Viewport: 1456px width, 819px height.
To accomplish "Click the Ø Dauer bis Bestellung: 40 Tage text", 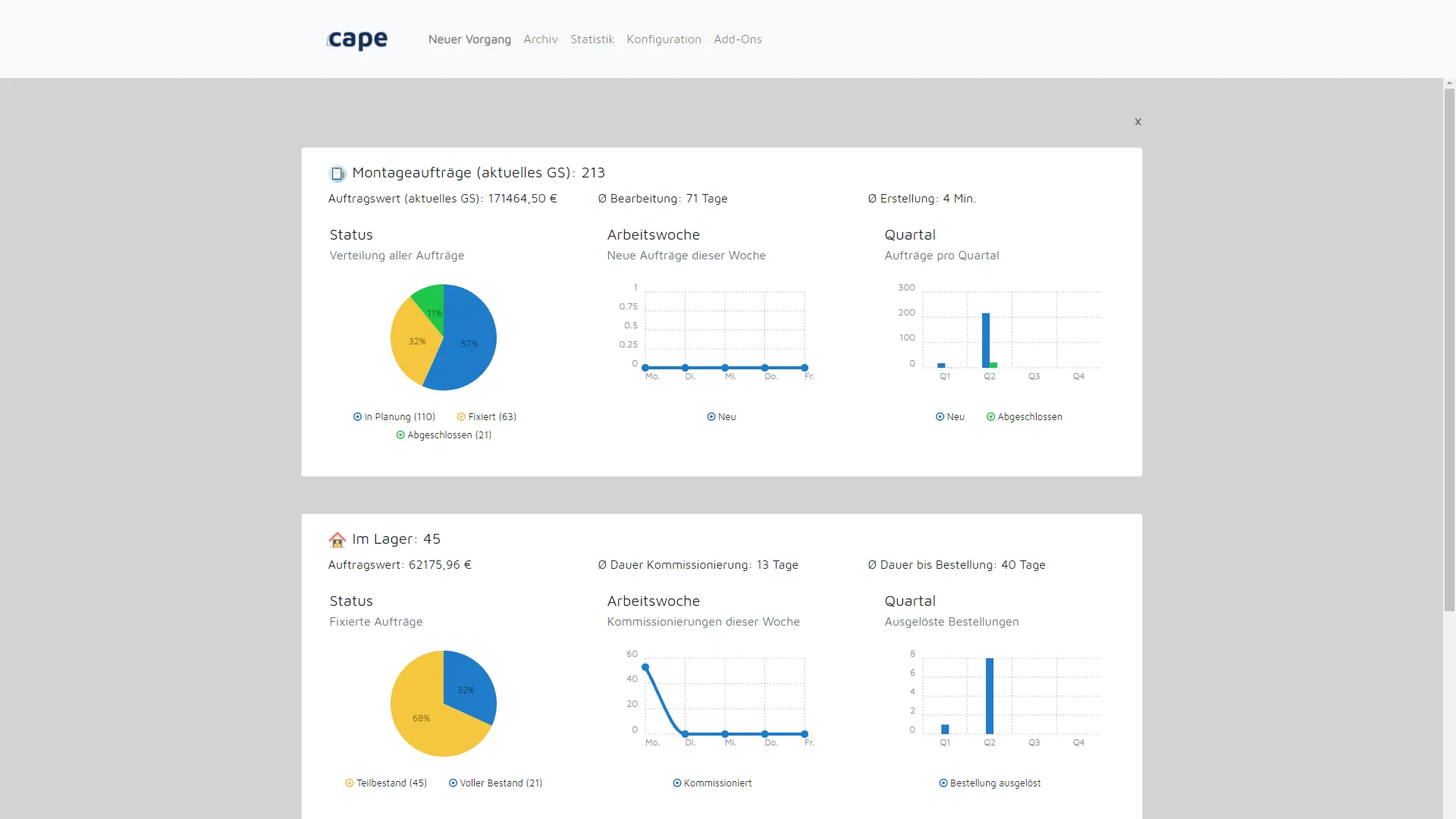I will point(956,565).
